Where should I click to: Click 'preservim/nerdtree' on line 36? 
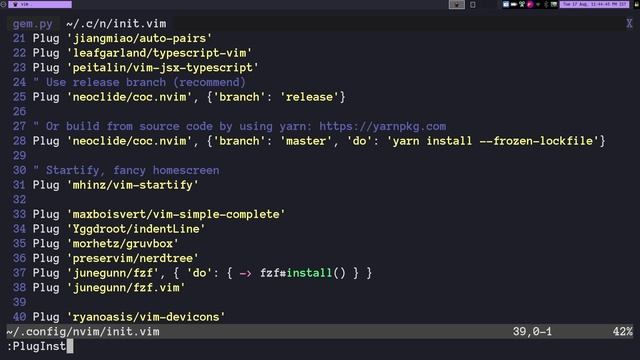(133, 258)
